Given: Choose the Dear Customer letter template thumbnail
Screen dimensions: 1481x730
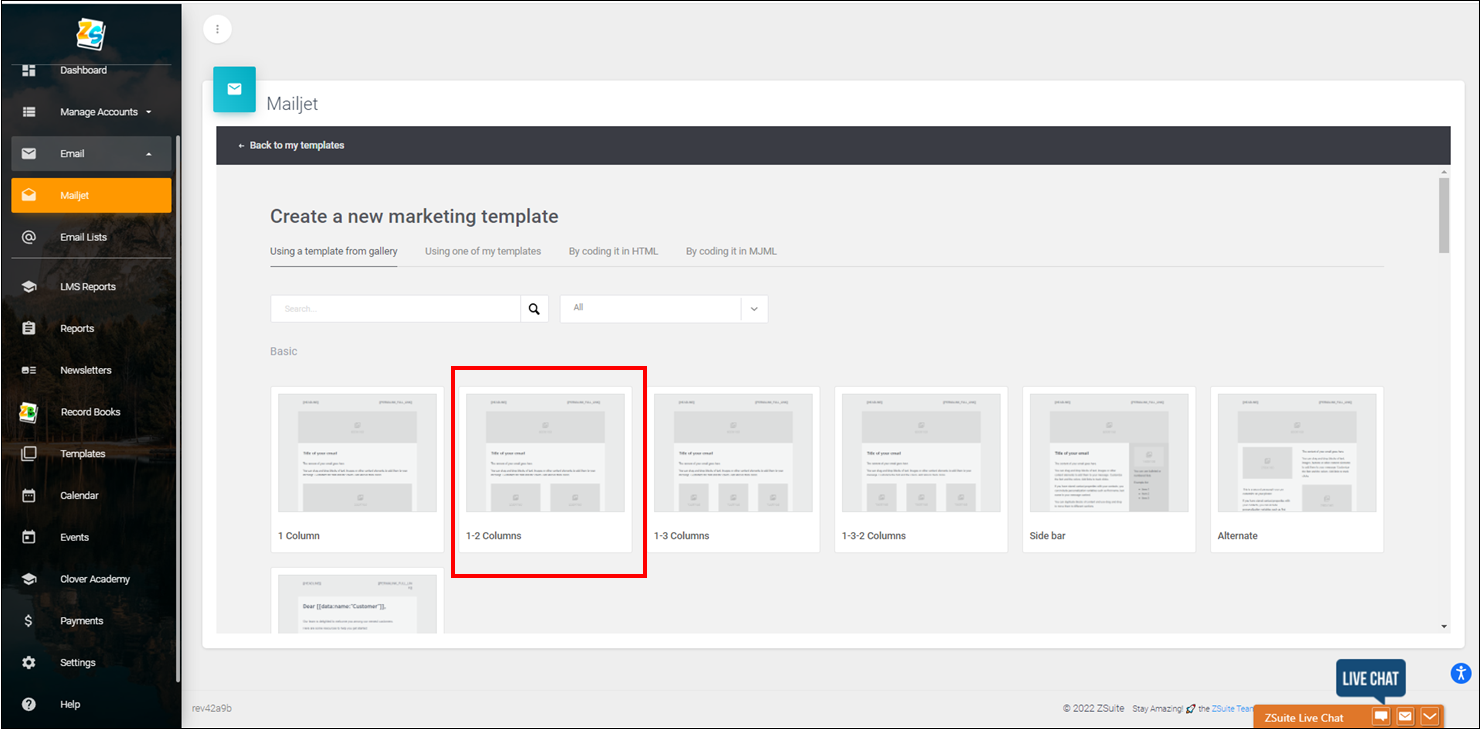Looking at the screenshot, I should pos(357,603).
